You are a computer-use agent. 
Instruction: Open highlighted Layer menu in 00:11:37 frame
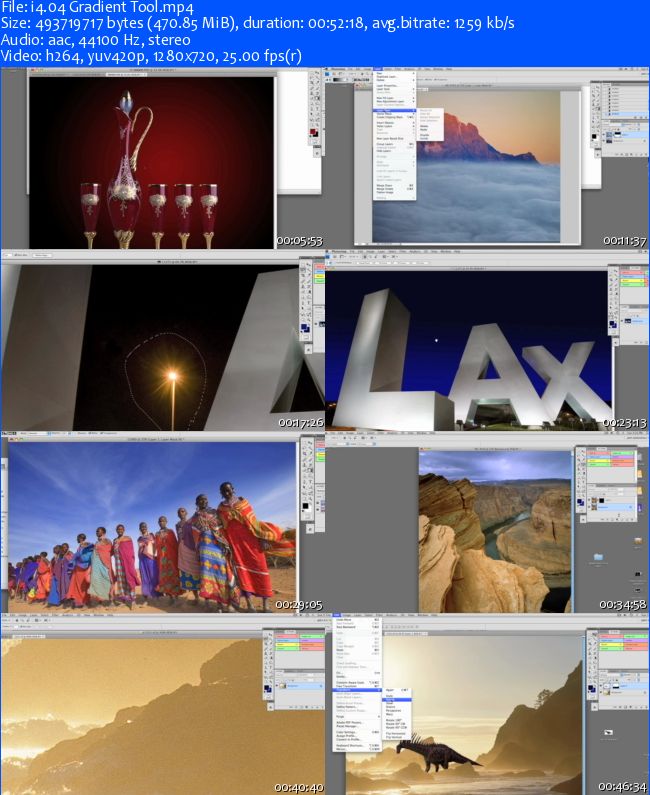[378, 69]
